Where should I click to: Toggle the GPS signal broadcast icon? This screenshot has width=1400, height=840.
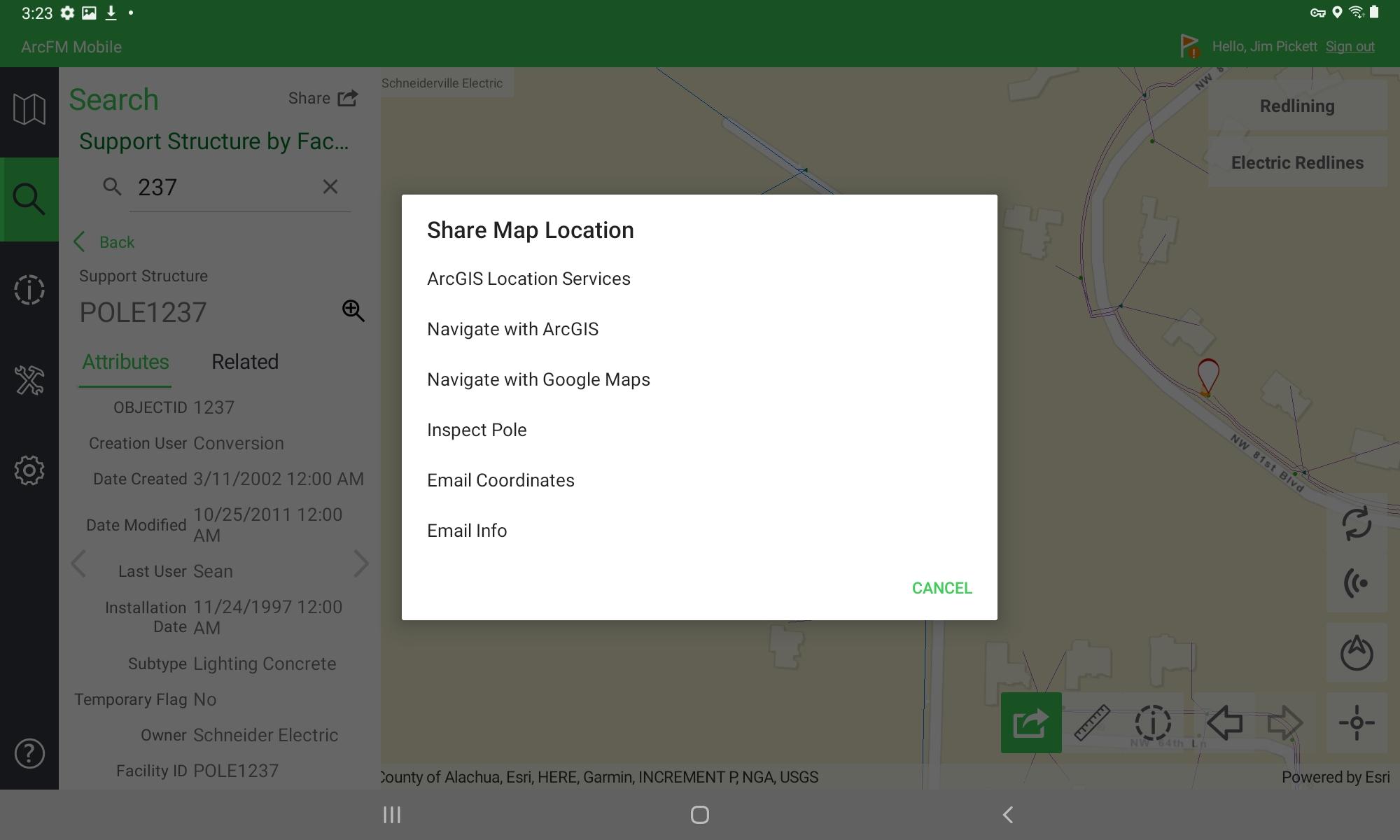pyautogui.click(x=1357, y=583)
